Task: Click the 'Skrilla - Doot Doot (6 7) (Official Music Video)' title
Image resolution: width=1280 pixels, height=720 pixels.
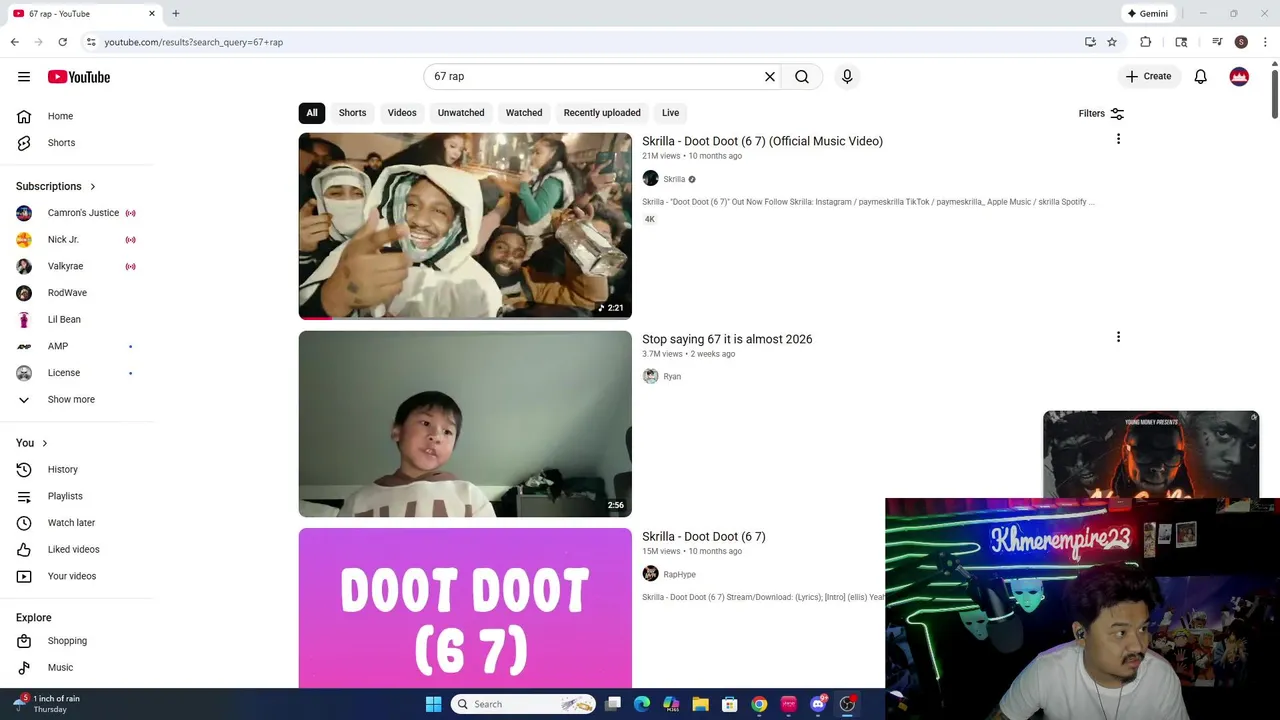Action: (762, 141)
